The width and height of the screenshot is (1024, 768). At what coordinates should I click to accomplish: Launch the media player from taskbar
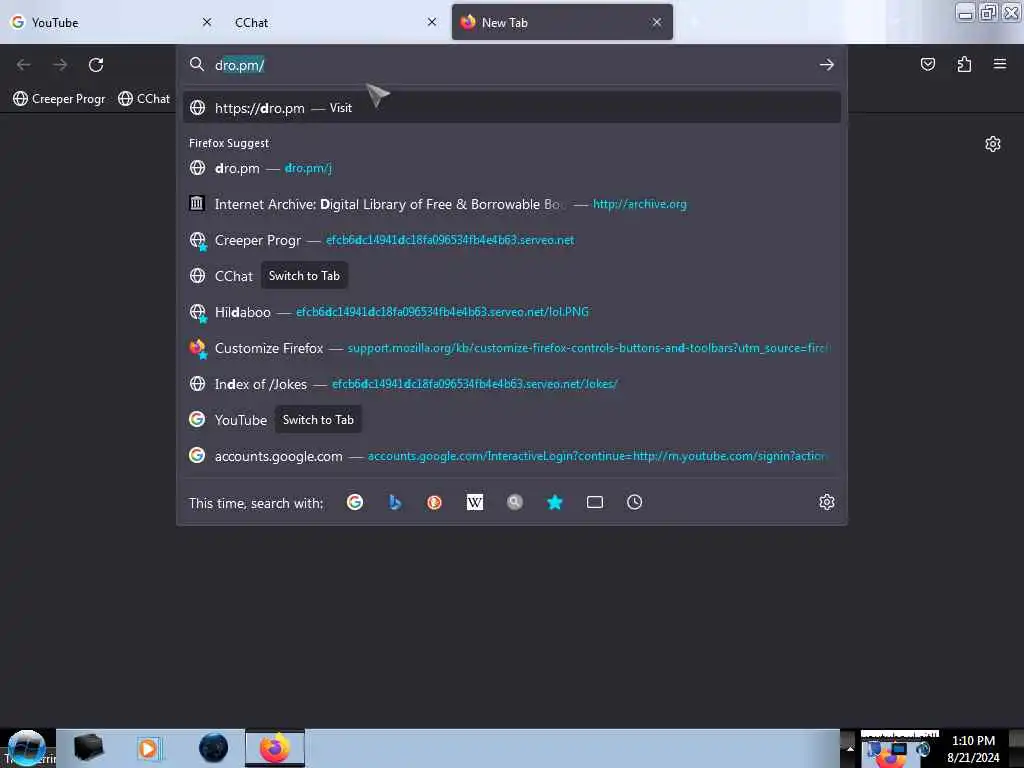click(x=148, y=748)
